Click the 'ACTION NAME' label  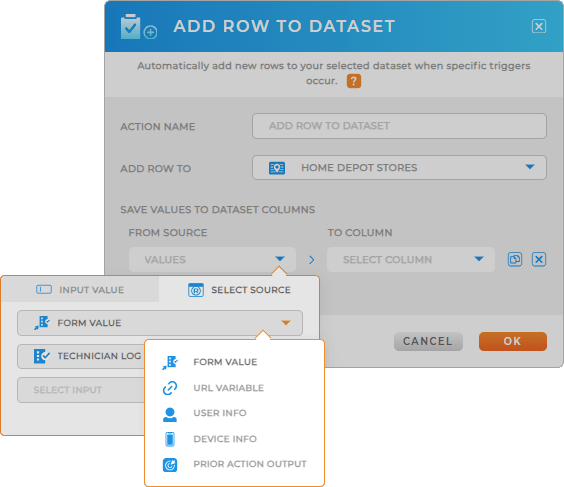click(158, 127)
